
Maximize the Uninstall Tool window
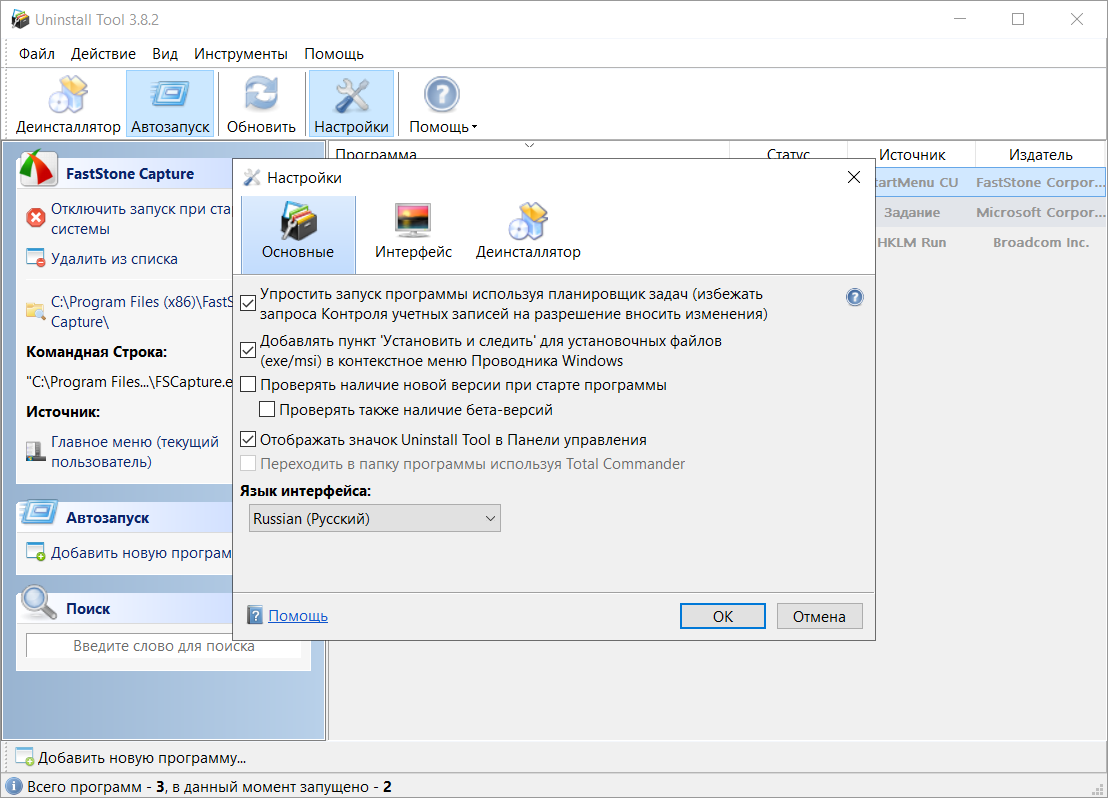[x=1018, y=19]
